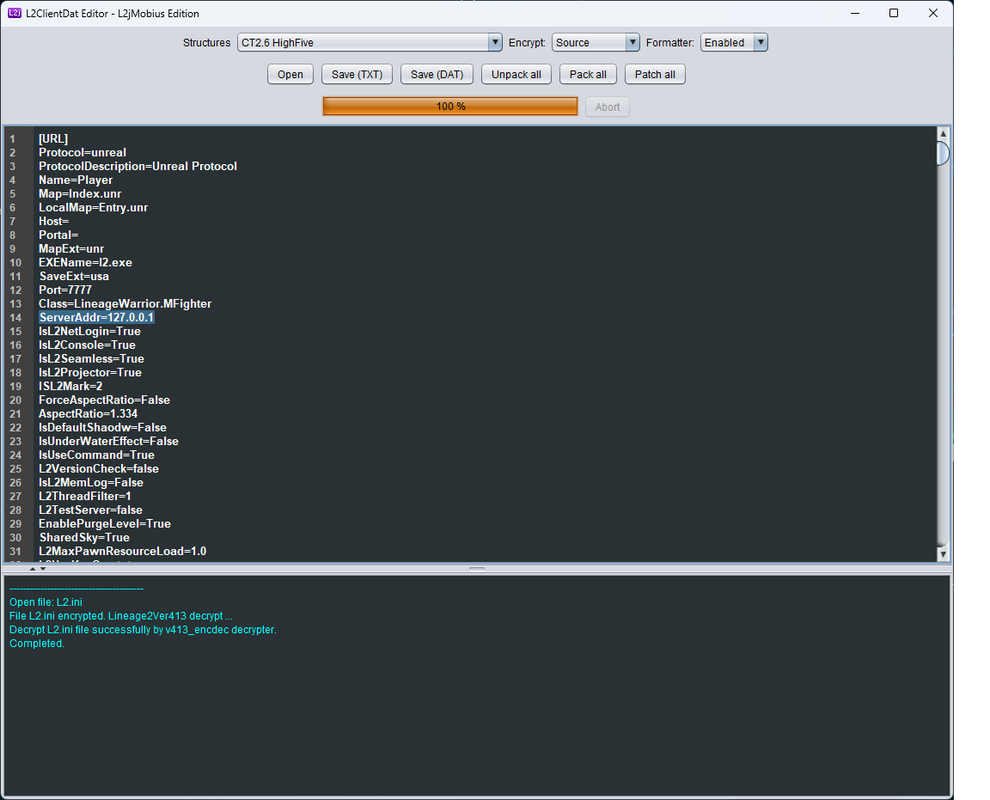Click the L2MaxPawnResourceLoad=1.0 line
The width and height of the screenshot is (990, 800).
122,552
